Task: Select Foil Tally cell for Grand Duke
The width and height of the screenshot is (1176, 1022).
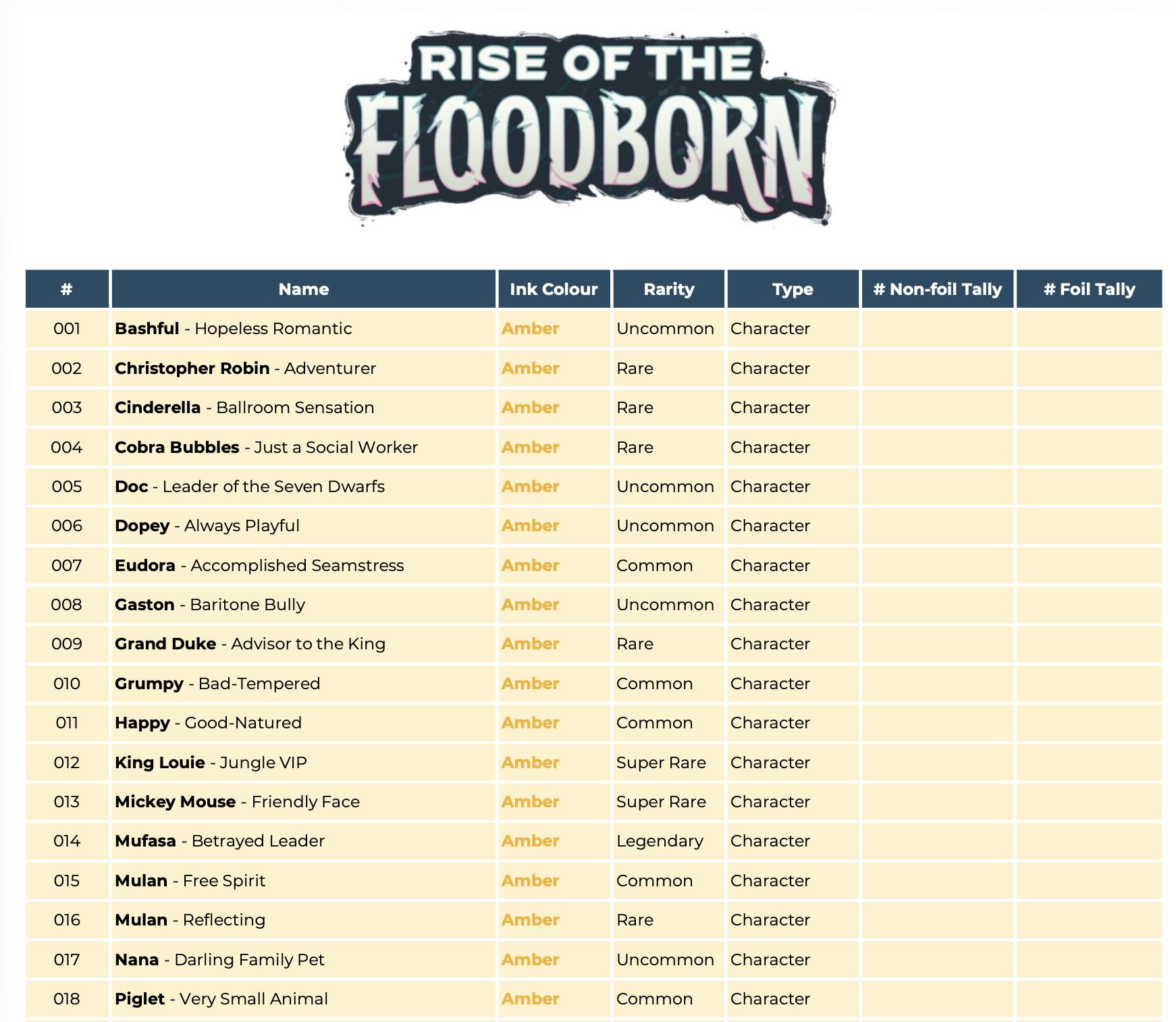Action: point(1090,644)
